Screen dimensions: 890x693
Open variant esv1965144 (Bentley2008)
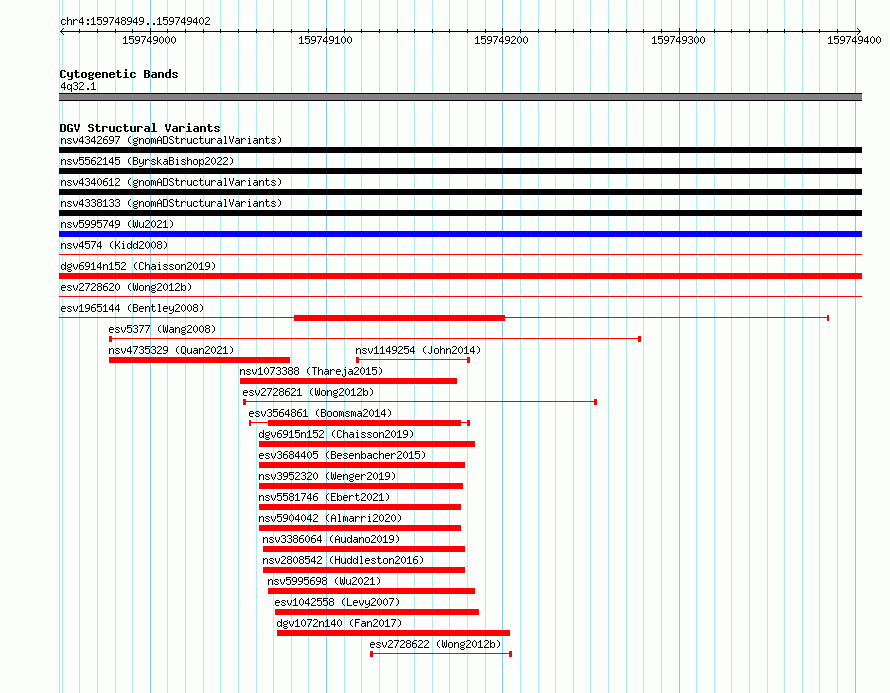[x=132, y=308]
